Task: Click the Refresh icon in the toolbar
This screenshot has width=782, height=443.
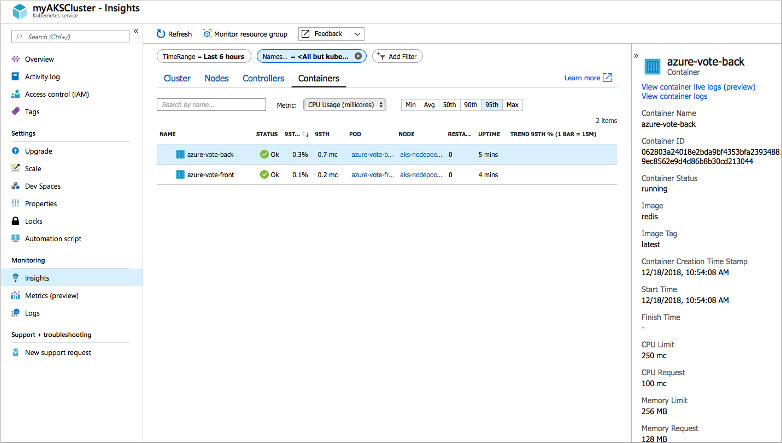Action: point(161,34)
